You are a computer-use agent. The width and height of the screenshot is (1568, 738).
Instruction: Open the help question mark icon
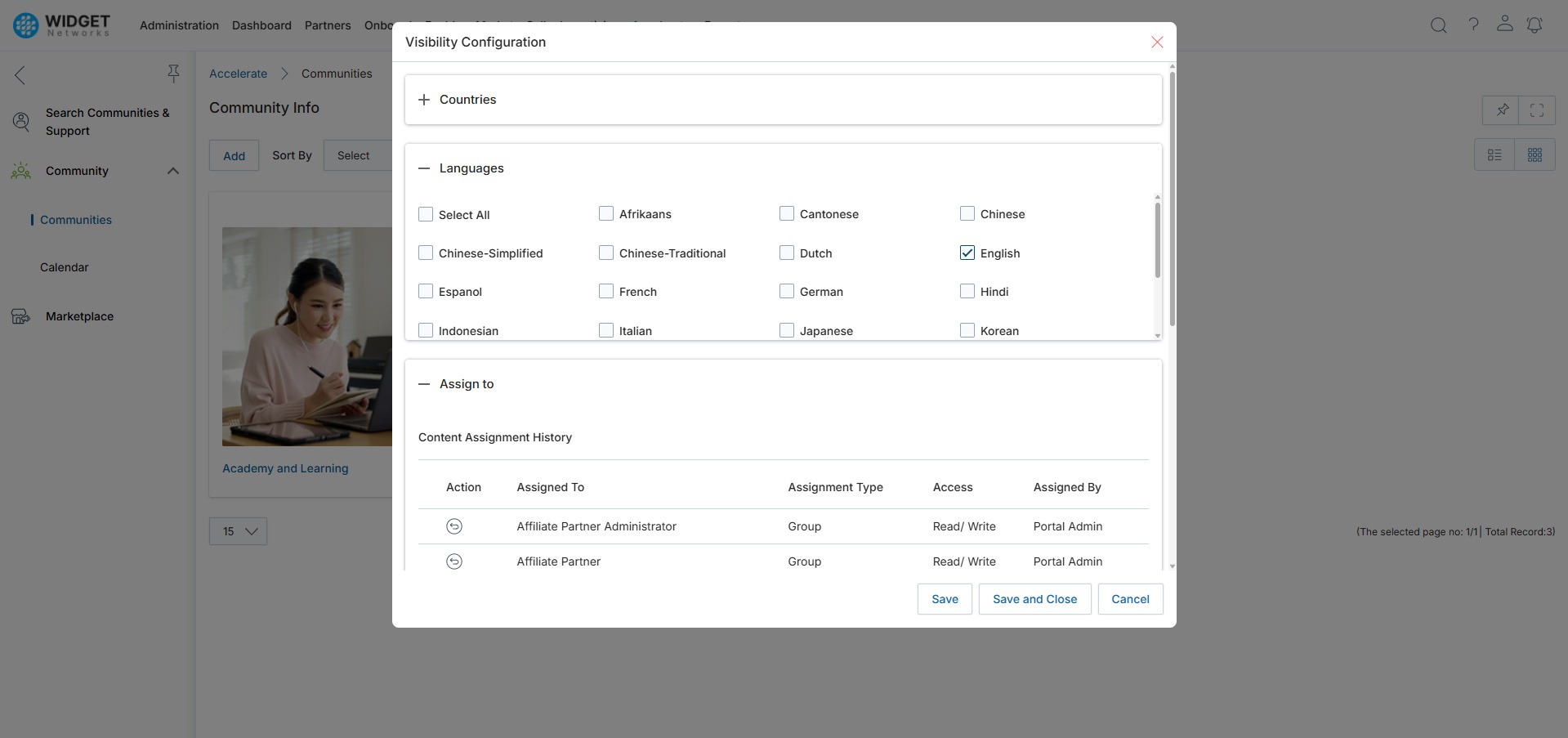(1473, 25)
